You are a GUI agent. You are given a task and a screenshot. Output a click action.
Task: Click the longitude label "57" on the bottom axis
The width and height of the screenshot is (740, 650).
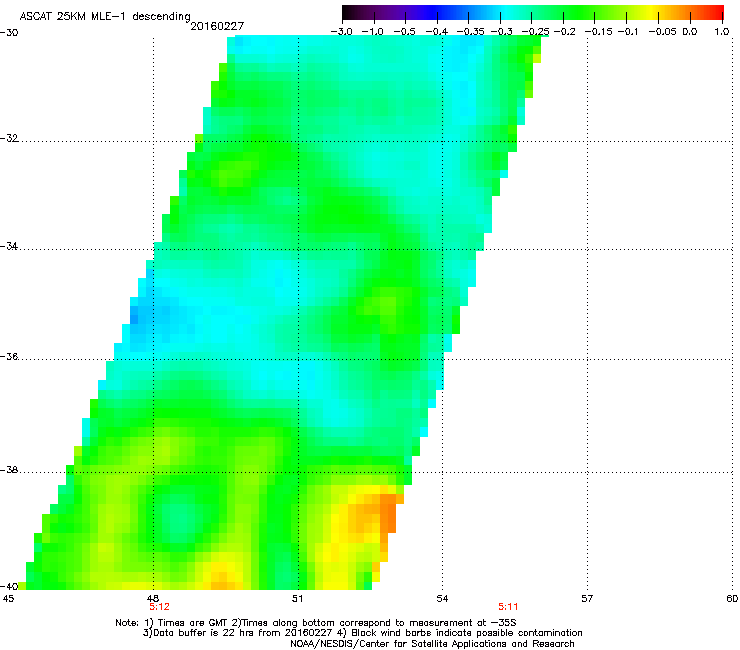pyautogui.click(x=587, y=599)
